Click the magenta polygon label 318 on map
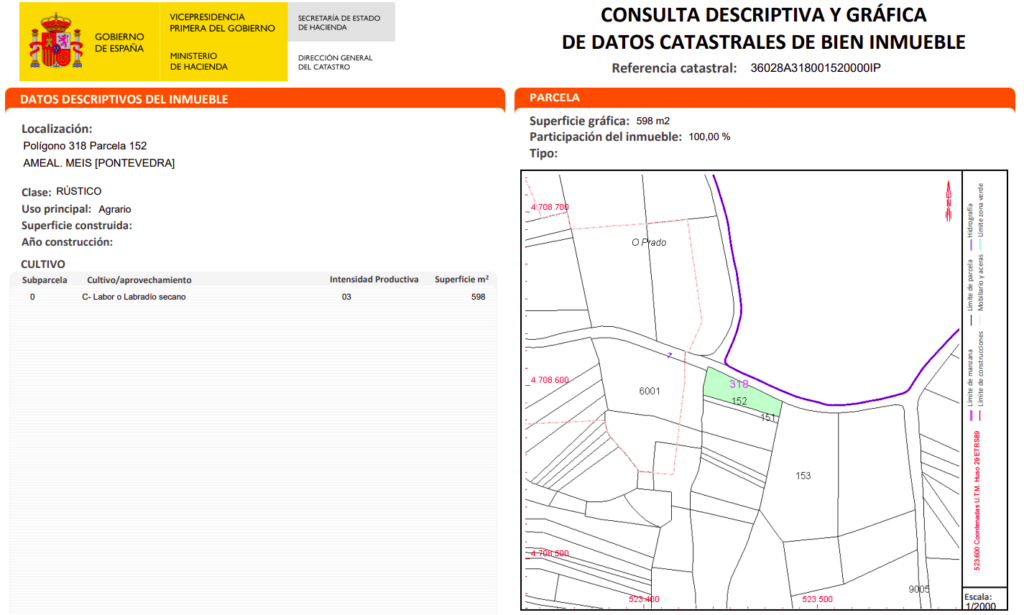 click(x=739, y=384)
